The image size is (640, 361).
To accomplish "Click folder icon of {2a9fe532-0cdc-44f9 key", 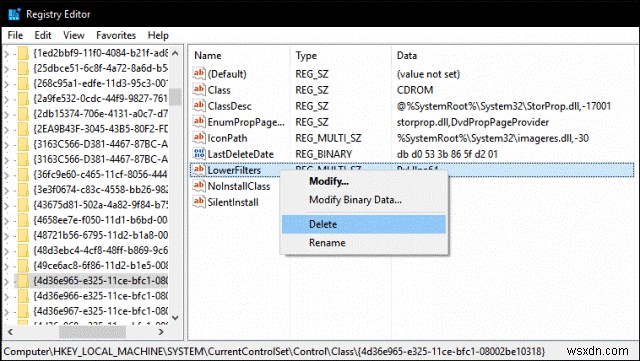I will [23, 98].
